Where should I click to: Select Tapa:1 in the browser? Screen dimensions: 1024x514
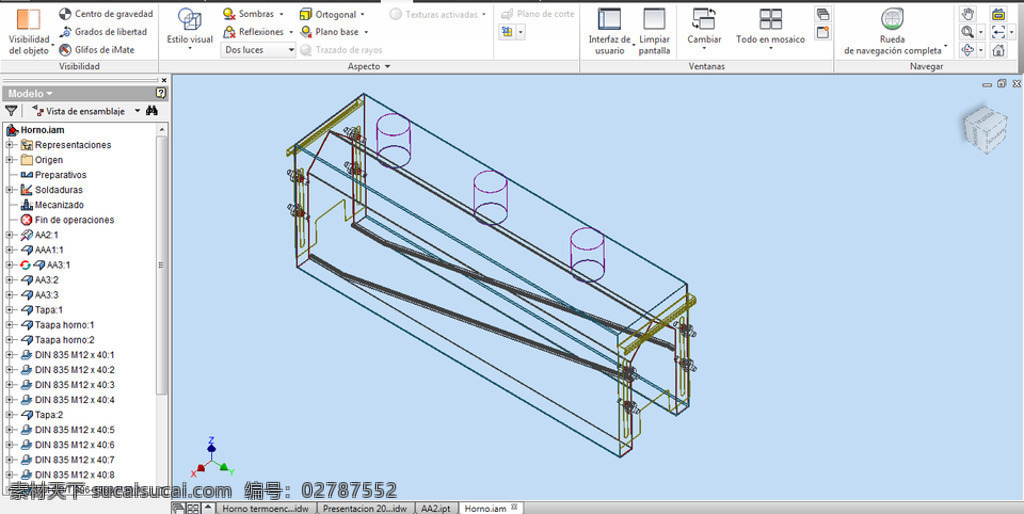[42, 310]
